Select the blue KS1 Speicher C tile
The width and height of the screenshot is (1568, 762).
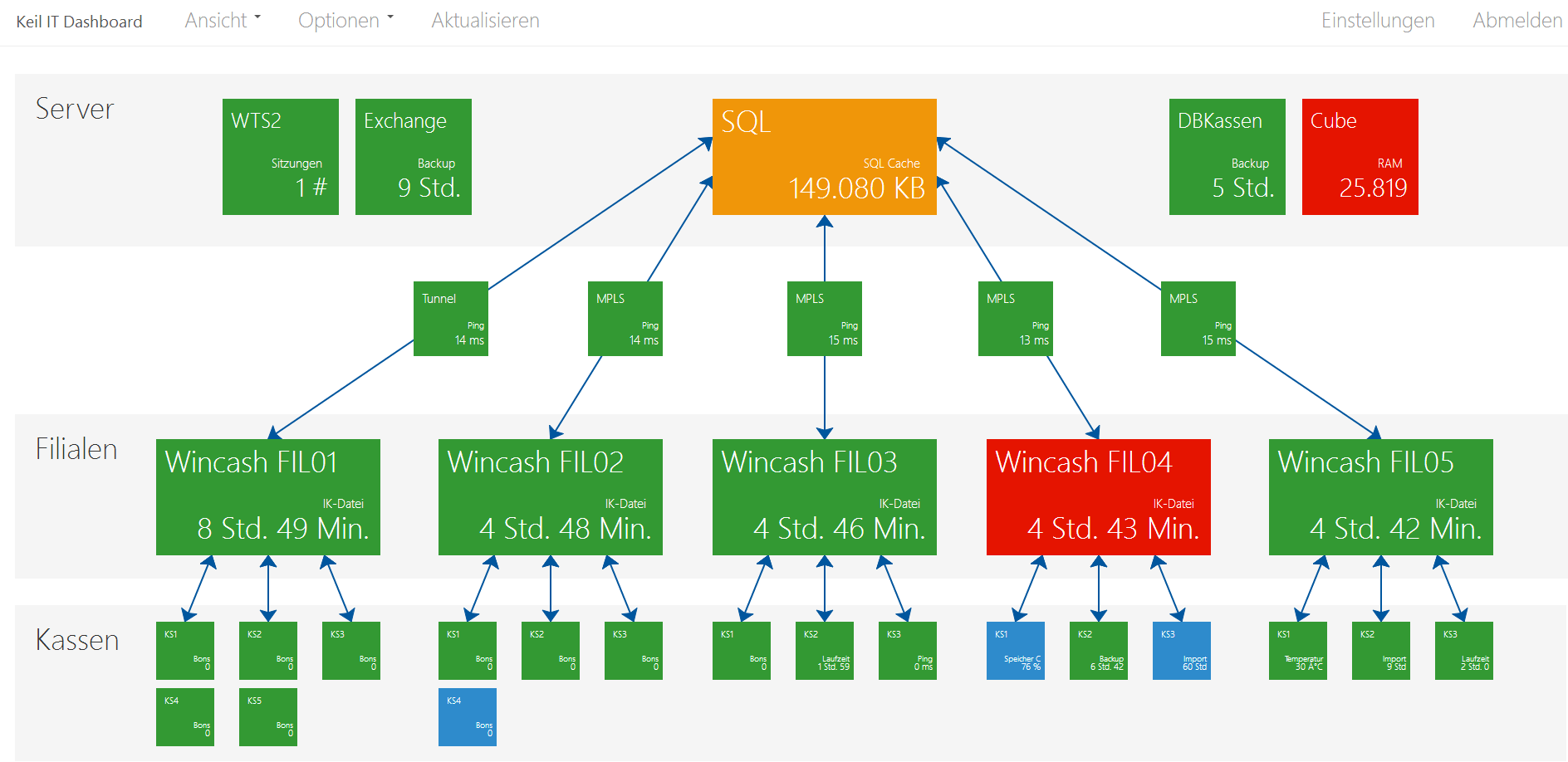1015,650
